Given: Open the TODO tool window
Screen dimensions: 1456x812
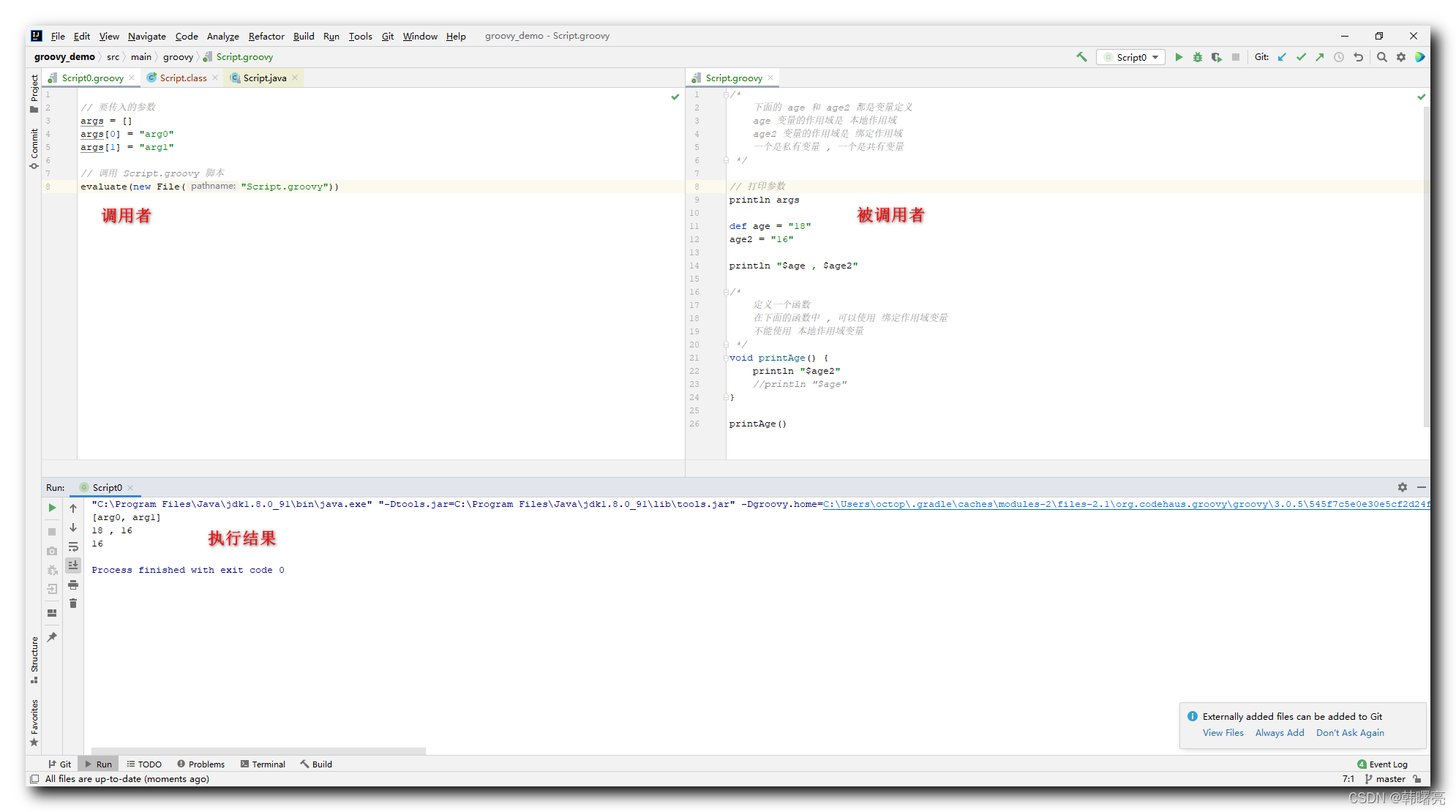Looking at the screenshot, I should tap(144, 764).
